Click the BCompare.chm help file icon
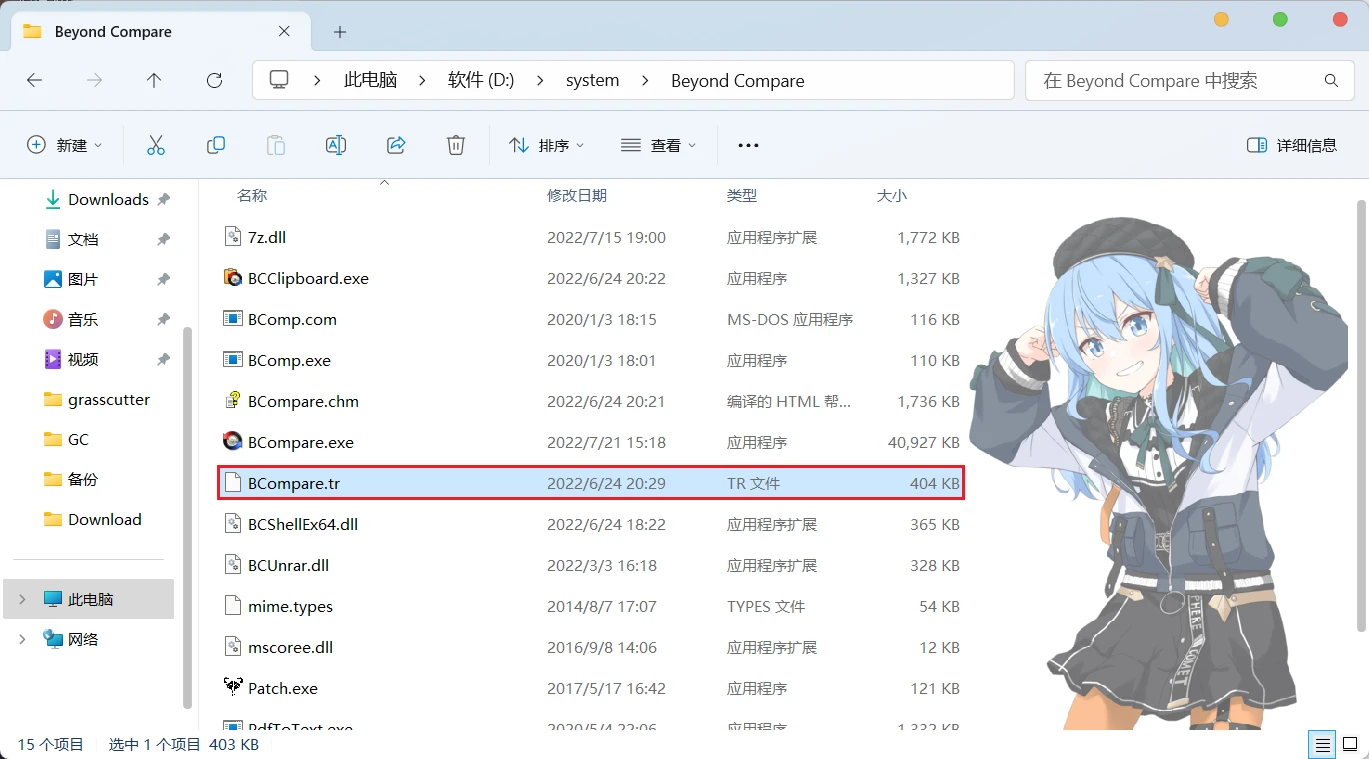This screenshot has width=1369, height=759. [x=232, y=401]
